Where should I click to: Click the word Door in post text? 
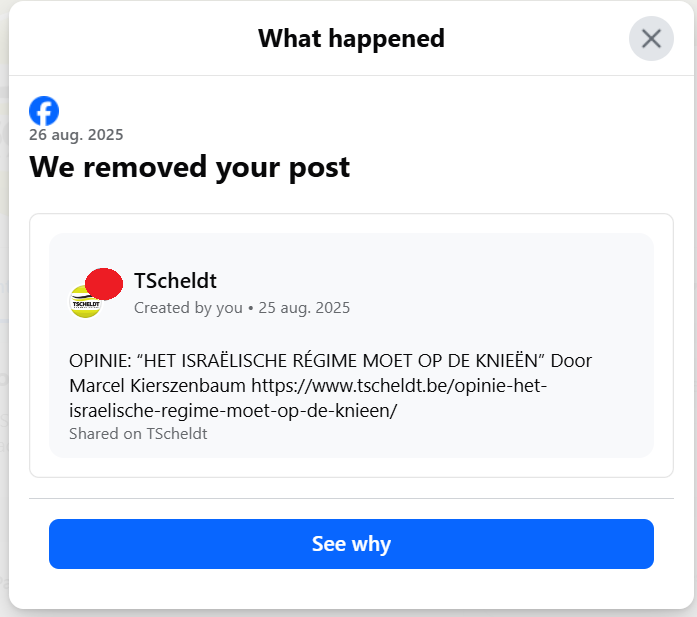[x=572, y=360]
